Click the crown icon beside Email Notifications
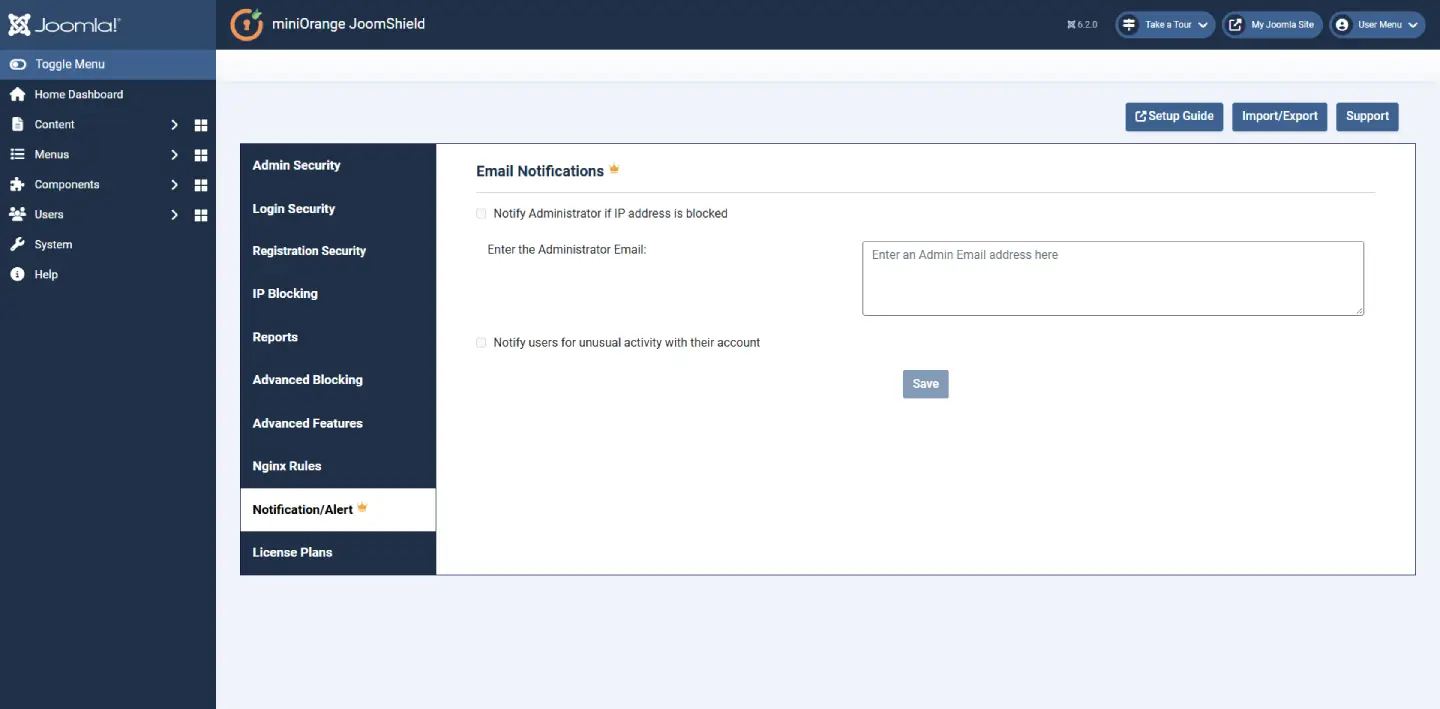Screen dimensions: 1440x709 click(x=614, y=169)
